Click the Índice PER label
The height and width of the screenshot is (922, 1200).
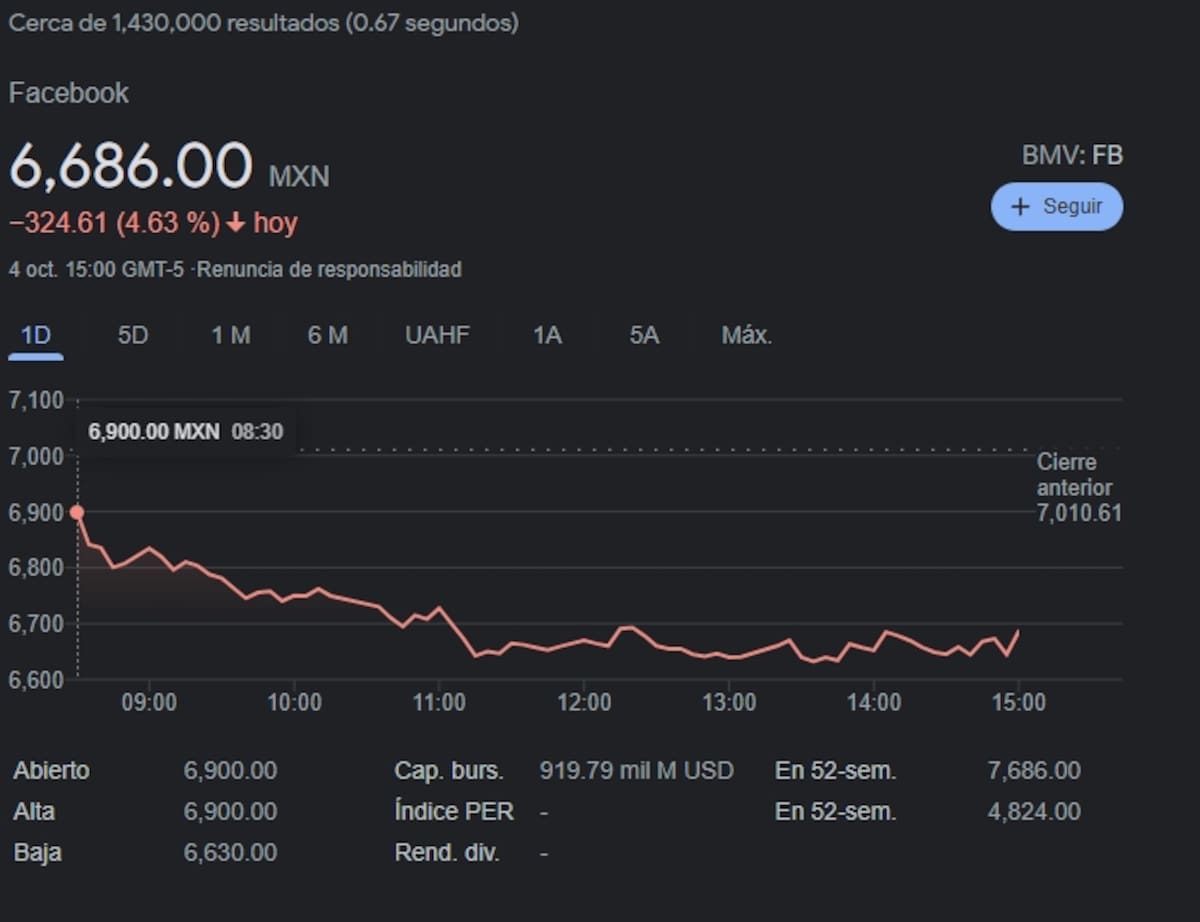click(454, 811)
